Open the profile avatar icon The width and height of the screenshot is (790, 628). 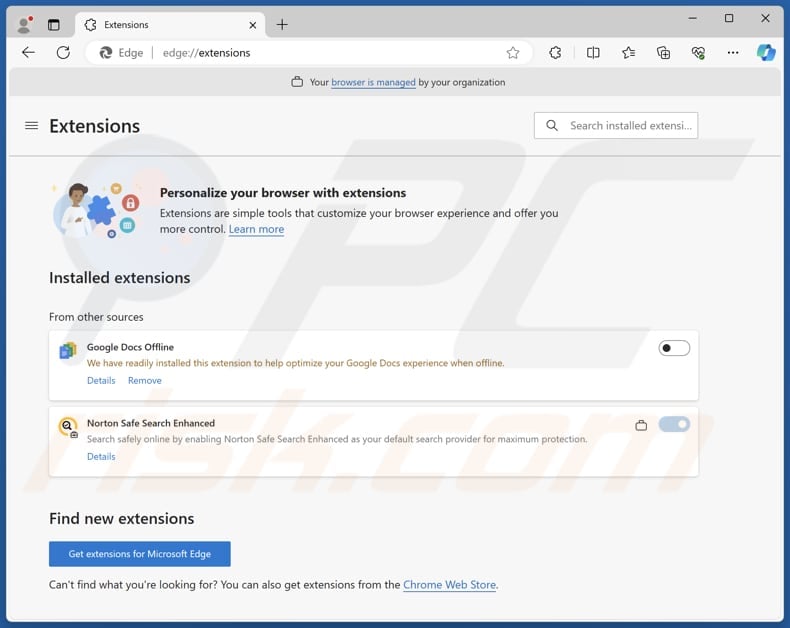click(x=24, y=24)
